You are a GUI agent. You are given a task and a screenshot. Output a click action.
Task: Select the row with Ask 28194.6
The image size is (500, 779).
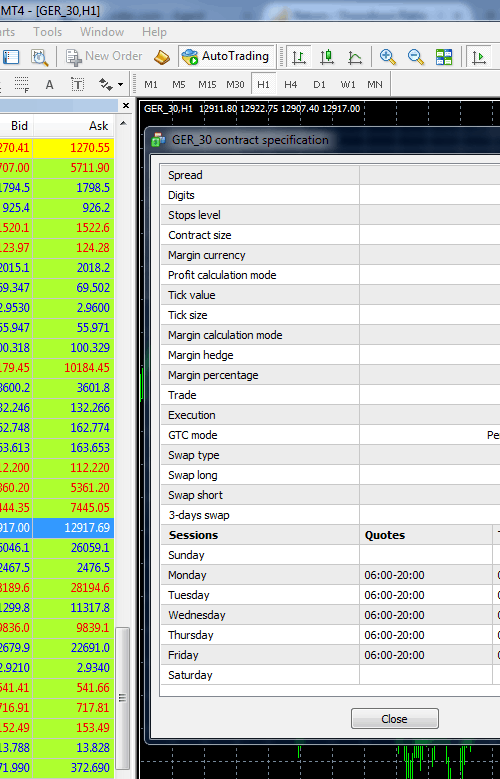pos(57,588)
